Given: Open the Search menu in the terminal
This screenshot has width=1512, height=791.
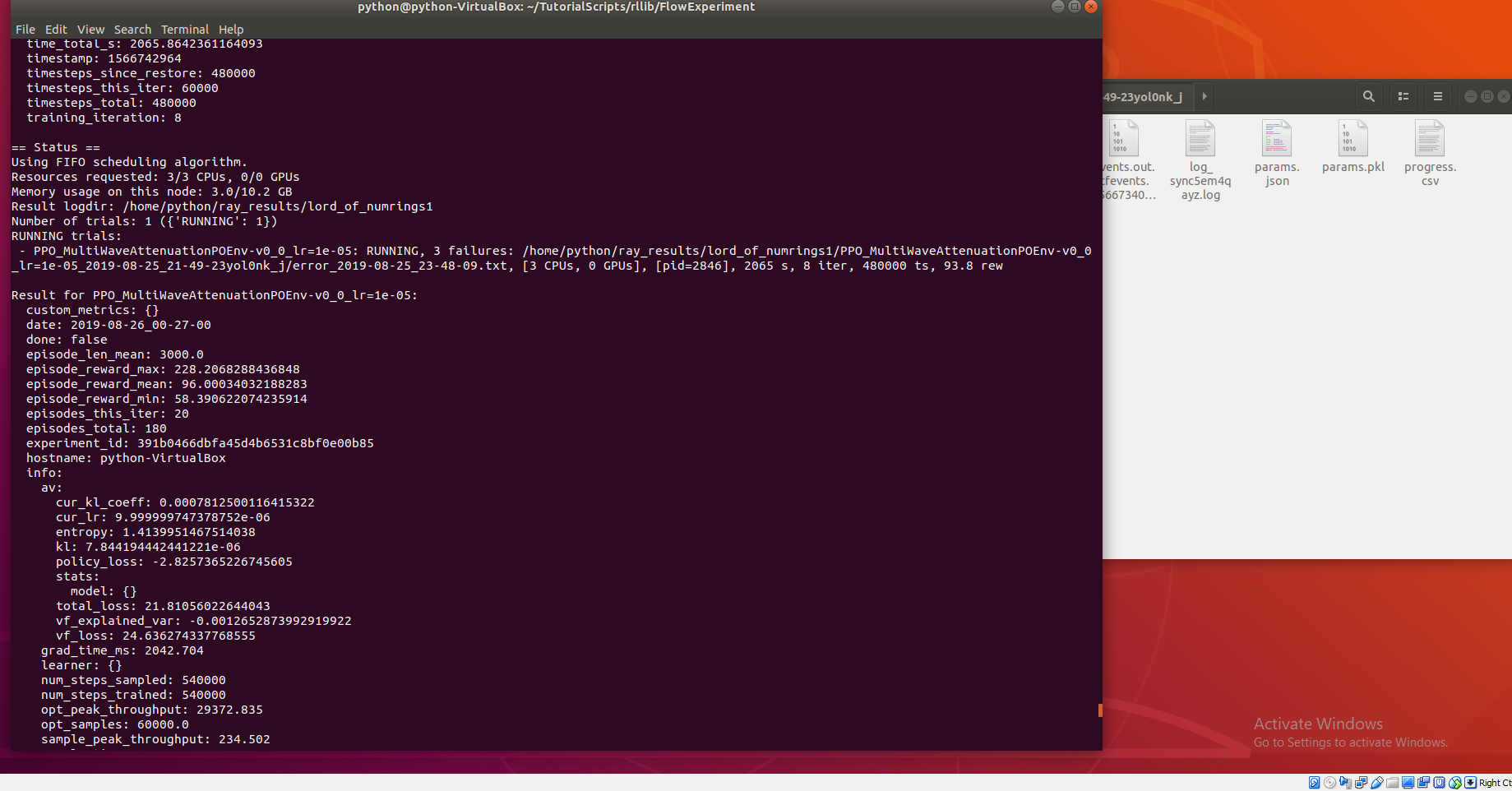Looking at the screenshot, I should tap(132, 29).
